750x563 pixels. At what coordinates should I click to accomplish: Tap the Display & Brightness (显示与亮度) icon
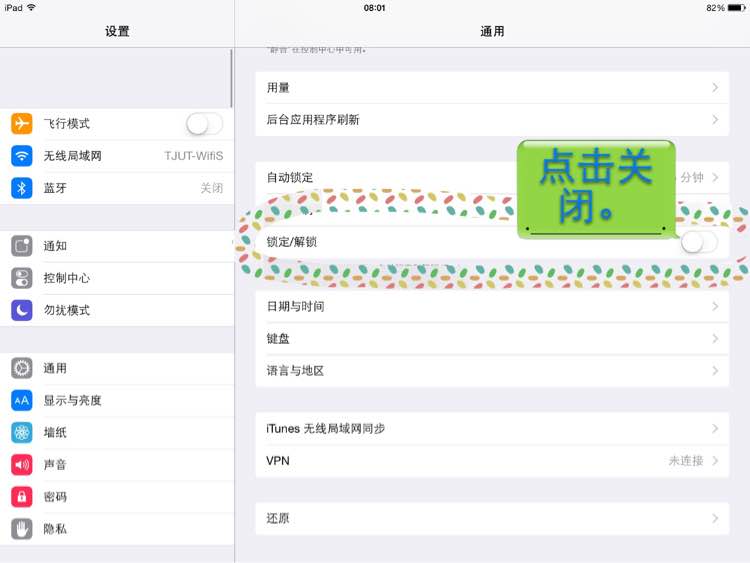pos(22,400)
